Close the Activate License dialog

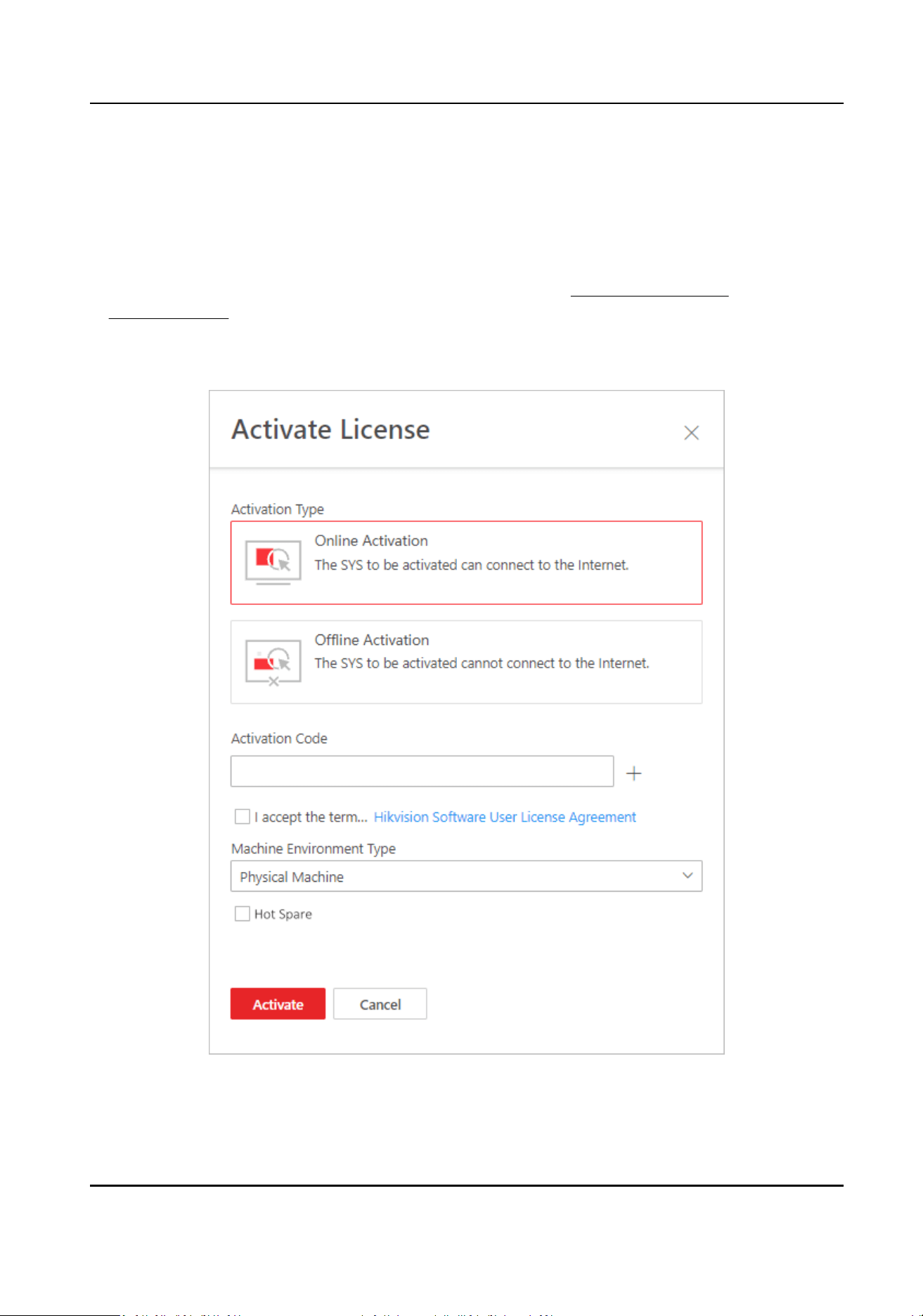[x=691, y=433]
